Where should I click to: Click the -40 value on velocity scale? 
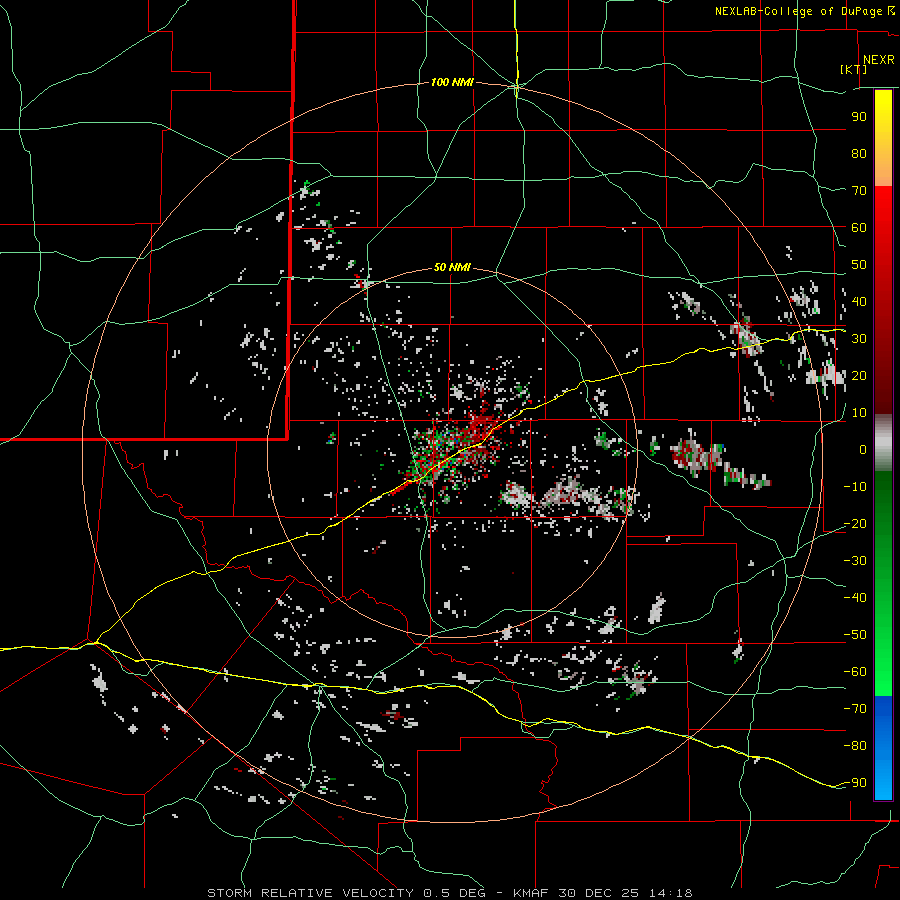(855, 598)
